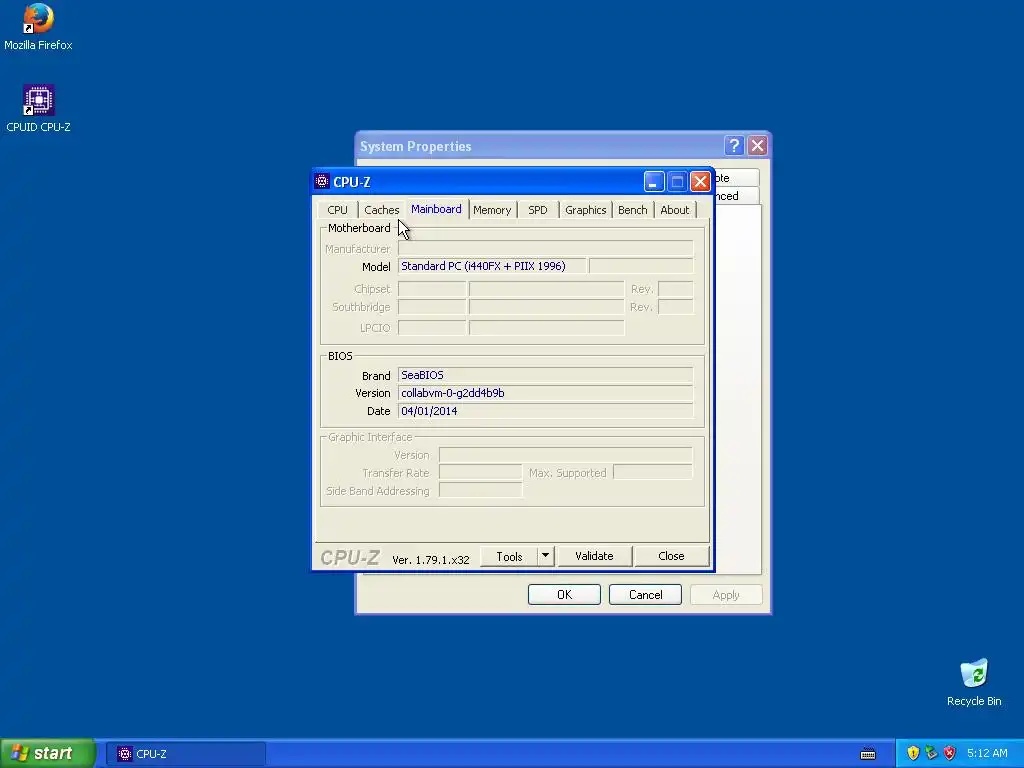Image resolution: width=1024 pixels, height=768 pixels.
Task: Click the Tools button in CPU-Z
Action: pyautogui.click(x=509, y=556)
